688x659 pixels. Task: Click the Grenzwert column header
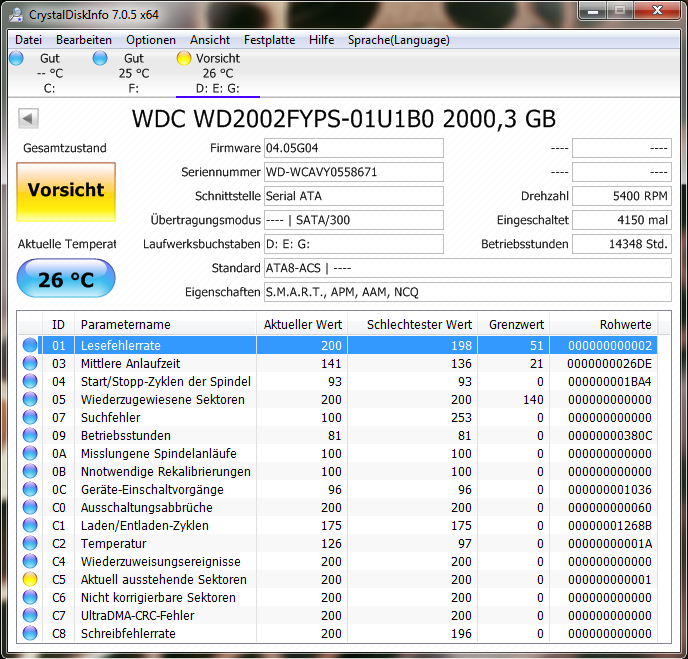(514, 324)
